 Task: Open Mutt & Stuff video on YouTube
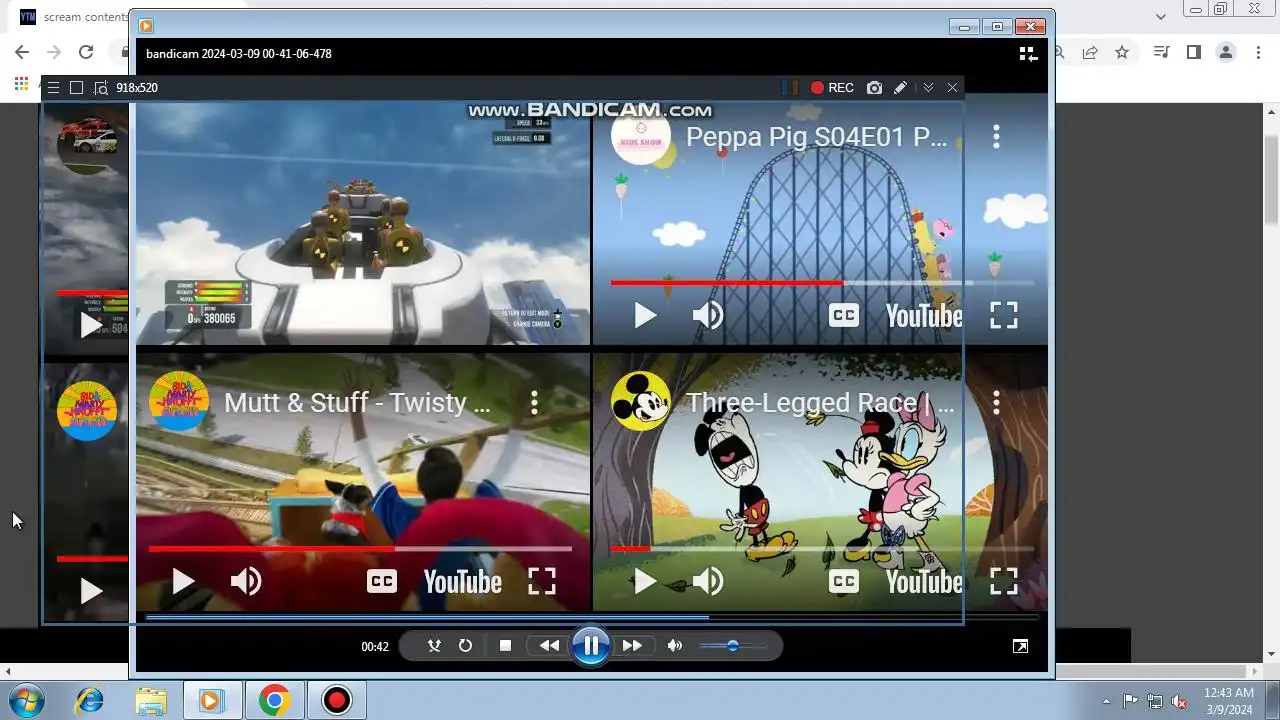click(x=462, y=582)
